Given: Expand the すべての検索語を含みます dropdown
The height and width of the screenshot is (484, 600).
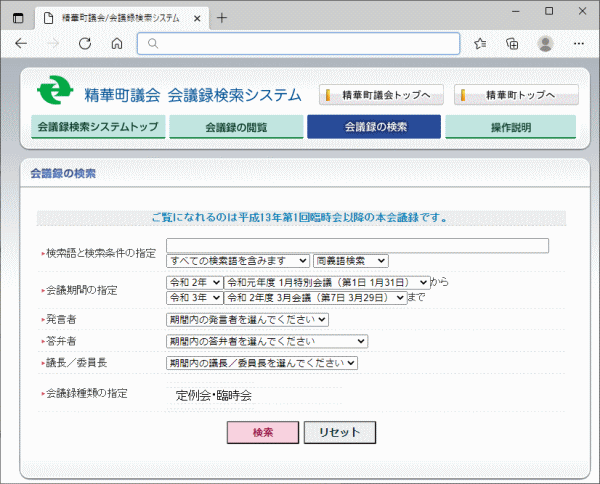Looking at the screenshot, I should point(238,261).
